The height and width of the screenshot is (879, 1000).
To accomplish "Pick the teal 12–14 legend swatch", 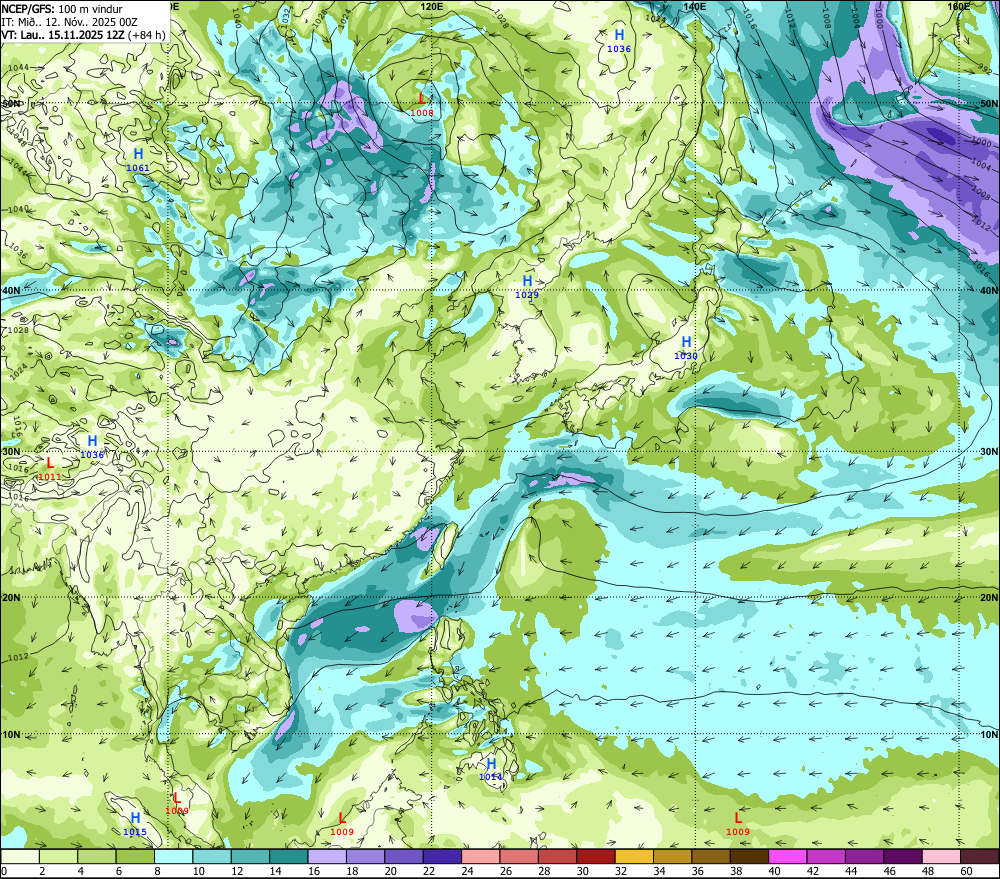I will [x=251, y=857].
